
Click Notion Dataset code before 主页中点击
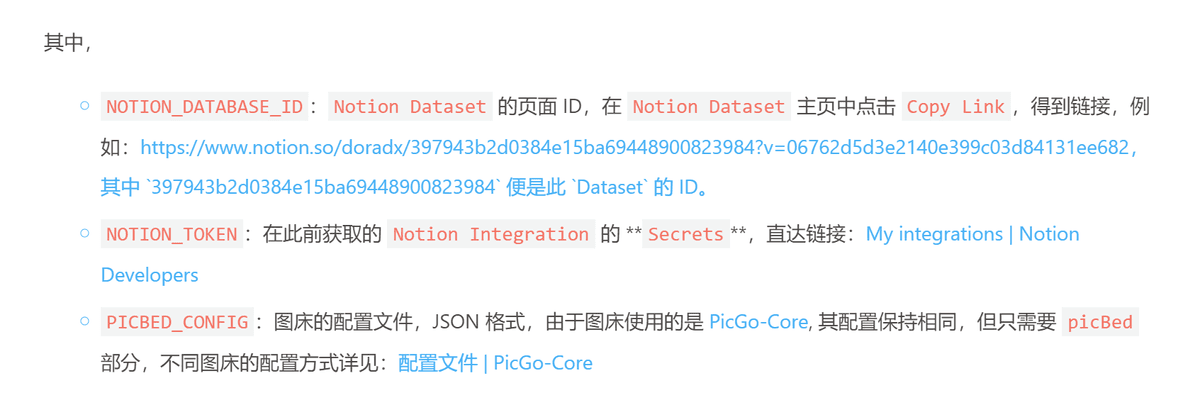[x=708, y=107]
